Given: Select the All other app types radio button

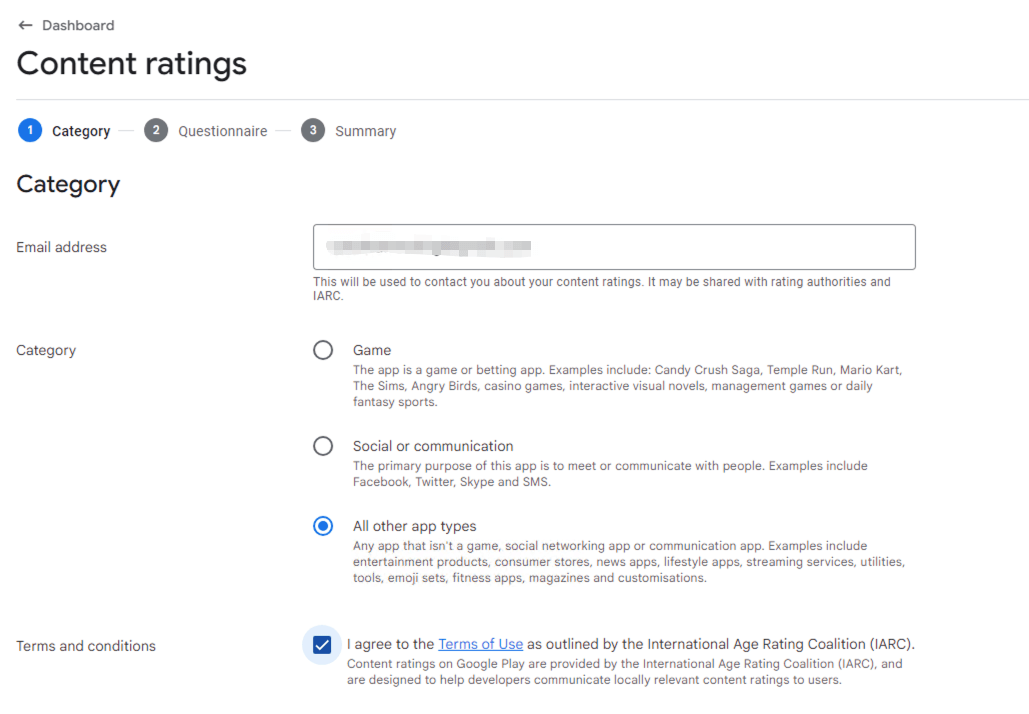Looking at the screenshot, I should tap(323, 526).
